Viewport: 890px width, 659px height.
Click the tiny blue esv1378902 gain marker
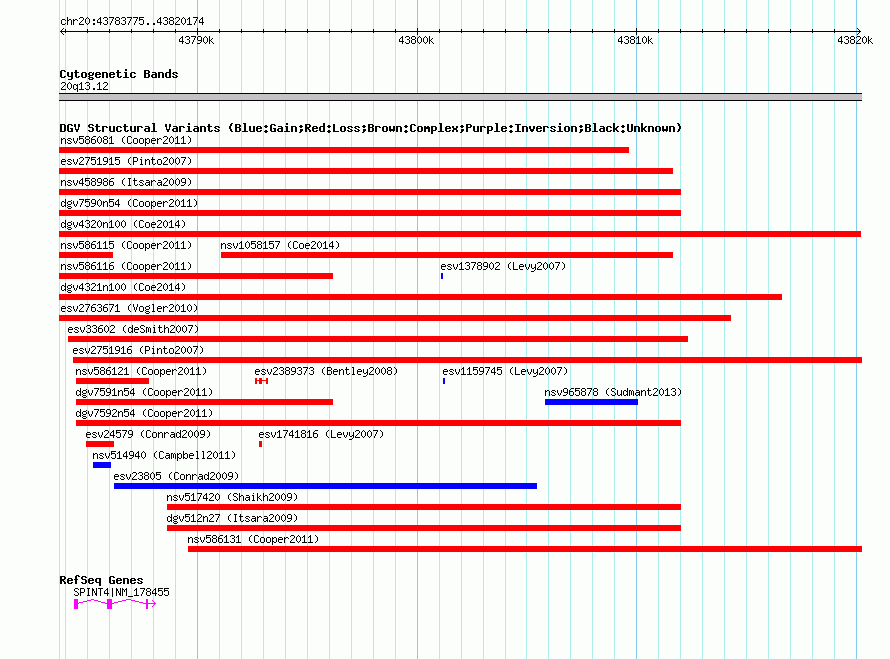[442, 276]
